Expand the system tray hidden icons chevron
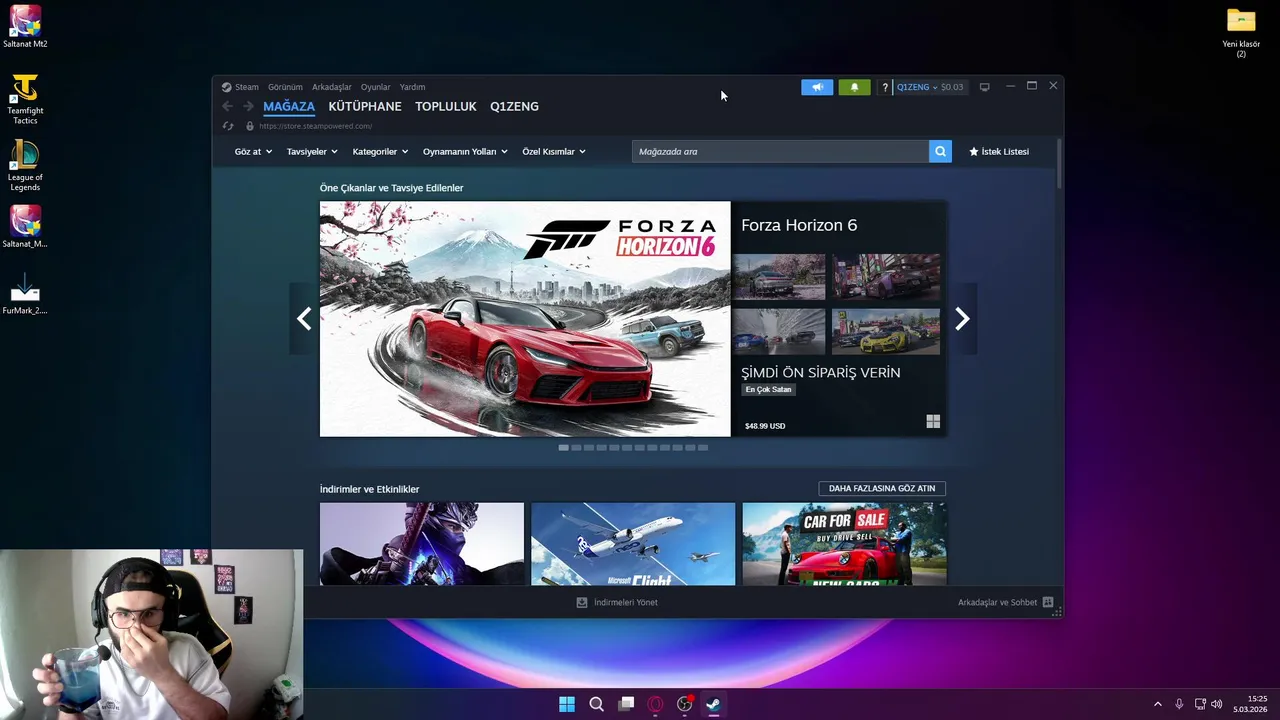 point(1158,704)
